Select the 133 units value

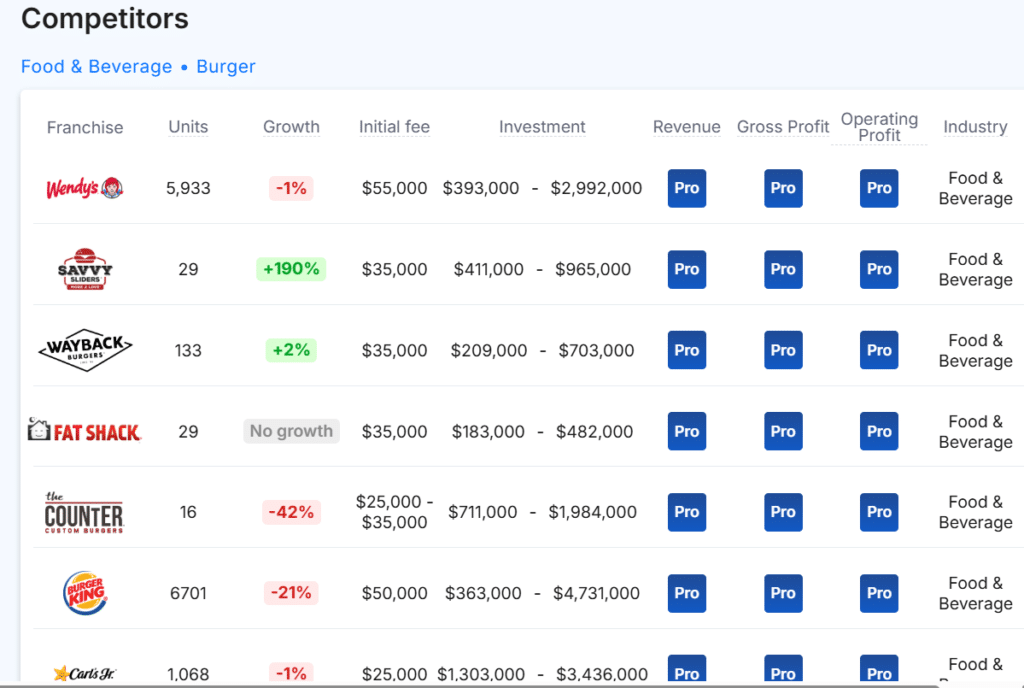point(188,351)
